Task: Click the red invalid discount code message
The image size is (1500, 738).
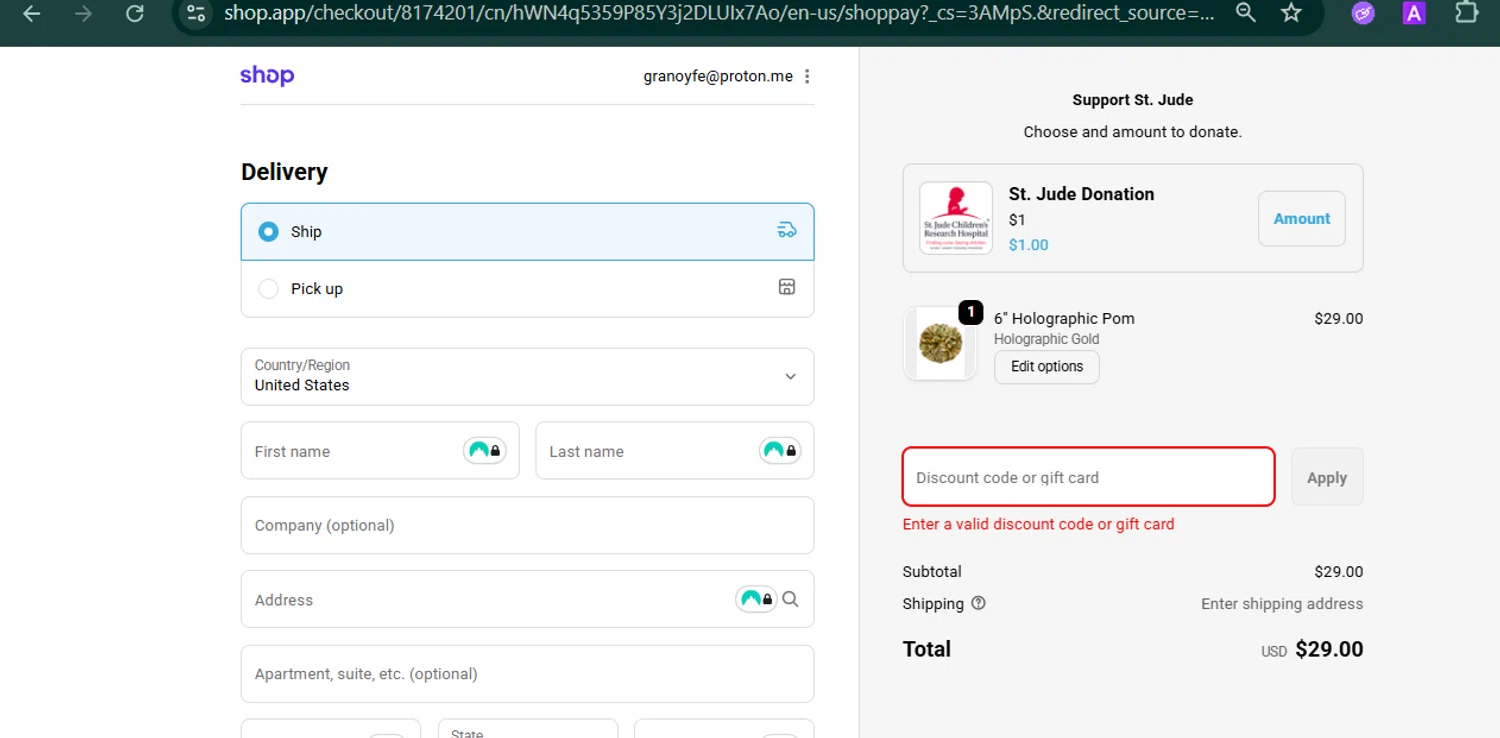Action: [1038, 524]
